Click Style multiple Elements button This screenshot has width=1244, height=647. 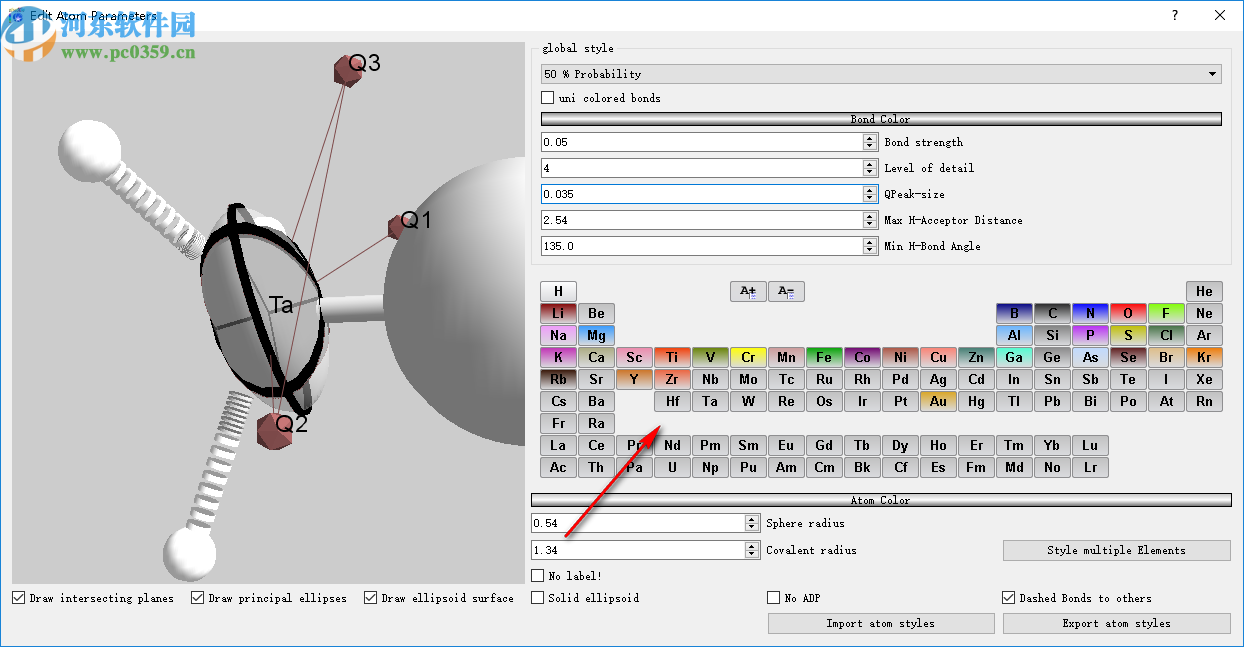click(x=1117, y=550)
